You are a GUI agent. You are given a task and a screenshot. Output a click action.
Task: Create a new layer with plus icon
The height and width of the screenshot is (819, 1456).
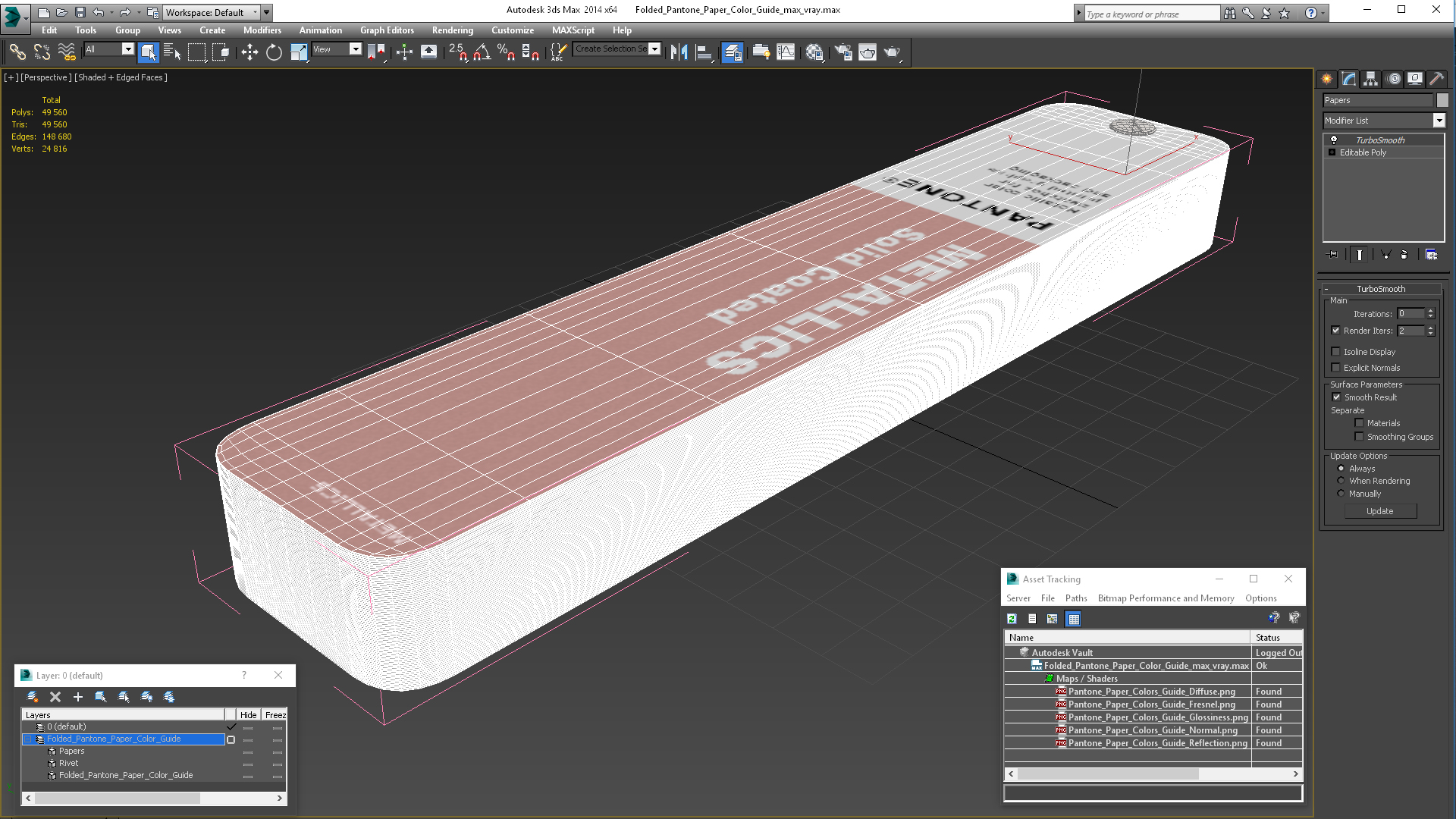click(x=77, y=697)
